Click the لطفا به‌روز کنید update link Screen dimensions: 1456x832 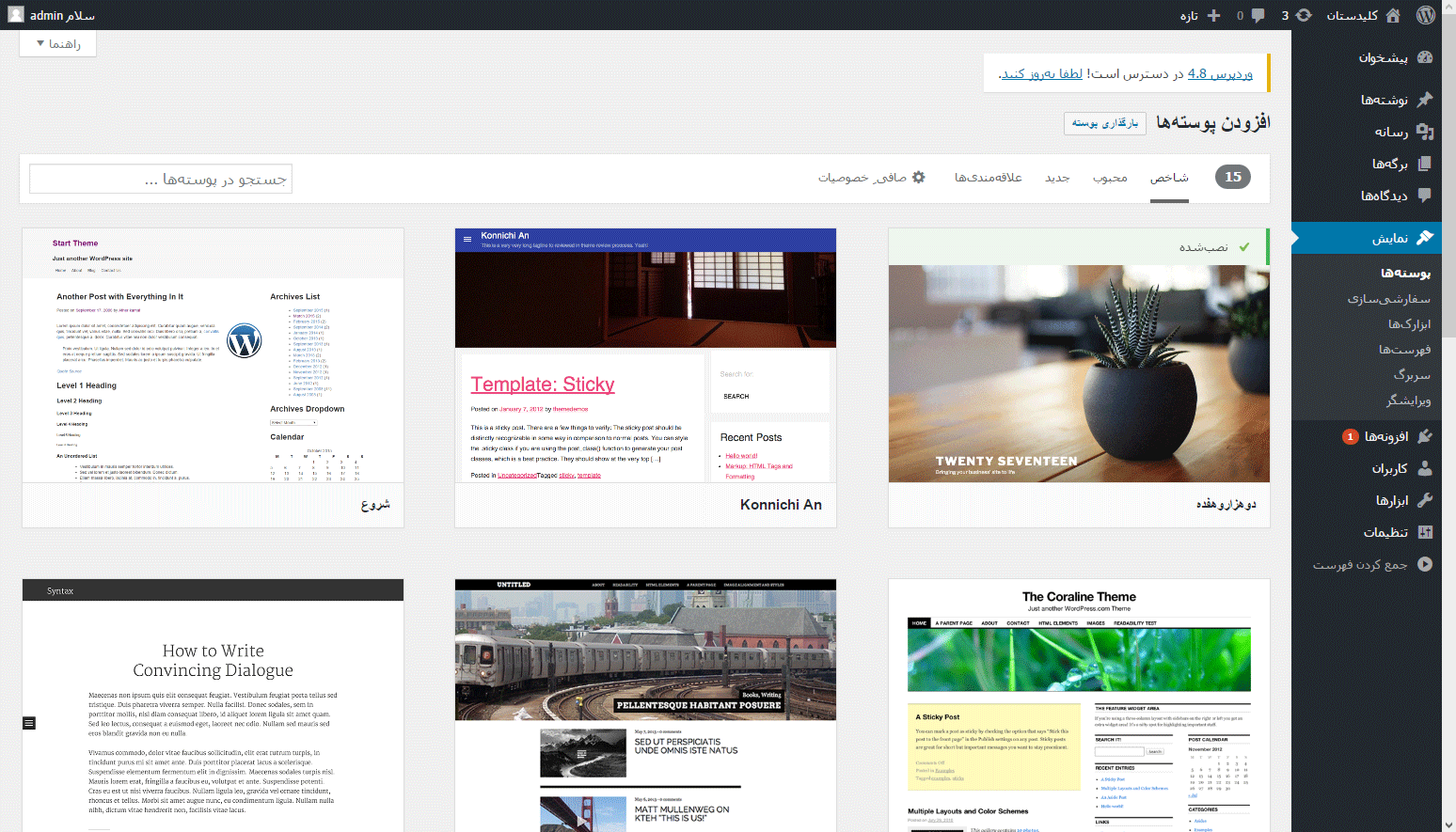pos(1041,73)
